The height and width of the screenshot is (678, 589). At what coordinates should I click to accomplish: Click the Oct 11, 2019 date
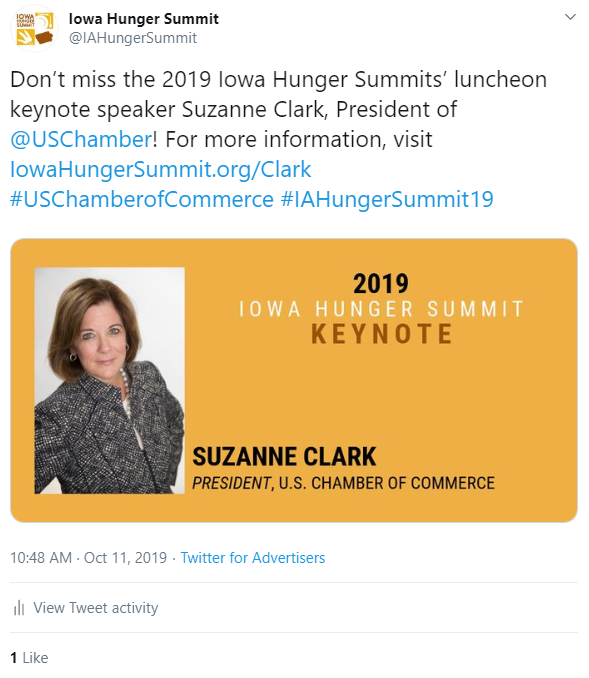125,558
